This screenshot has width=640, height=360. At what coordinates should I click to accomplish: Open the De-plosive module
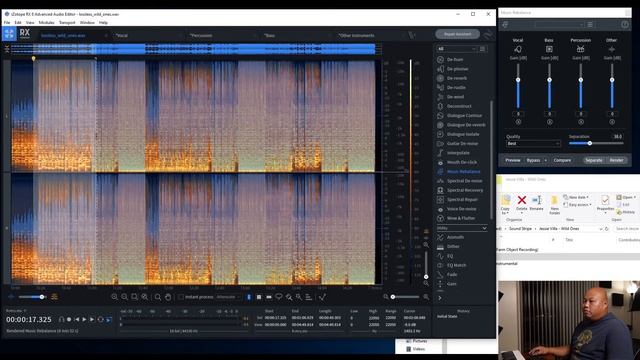click(x=457, y=69)
